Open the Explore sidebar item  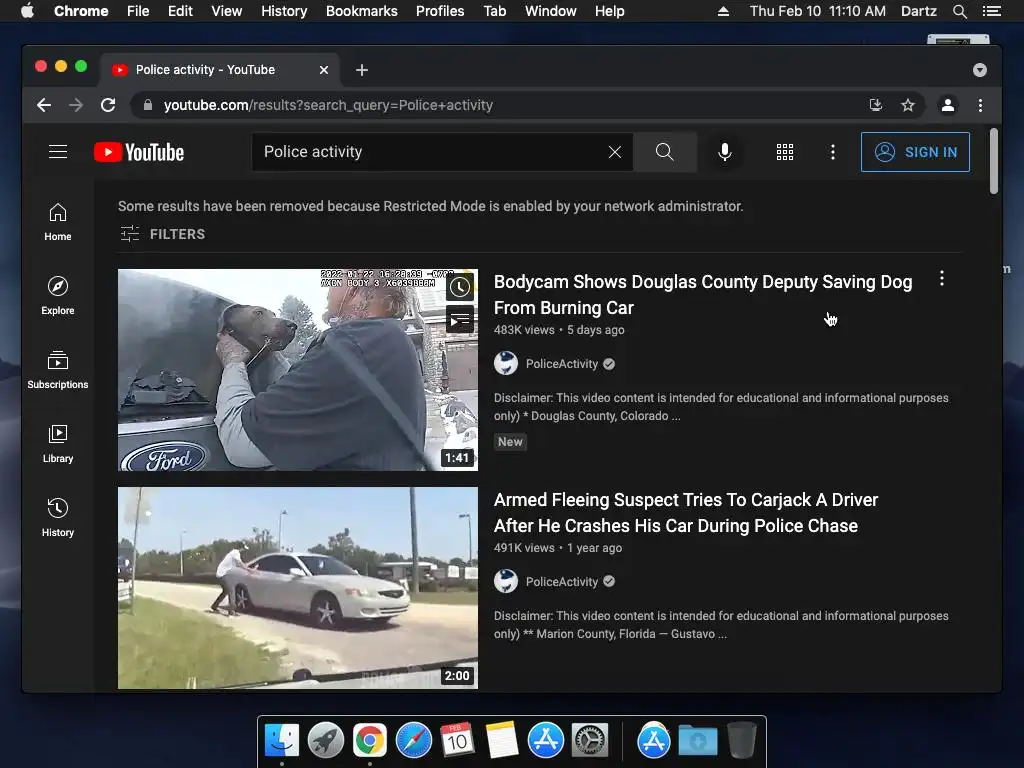coord(58,296)
